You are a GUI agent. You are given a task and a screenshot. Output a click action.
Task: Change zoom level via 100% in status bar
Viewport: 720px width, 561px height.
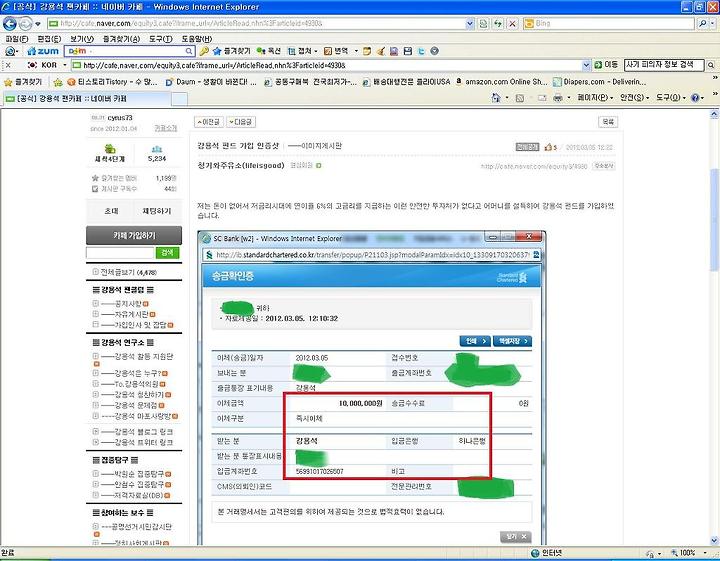coord(687,553)
